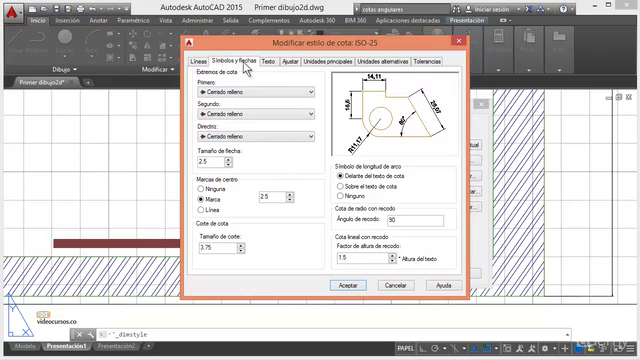Click the calculator utilities icon in ribbon
The height and width of the screenshot is (360, 640).
tap(498, 36)
